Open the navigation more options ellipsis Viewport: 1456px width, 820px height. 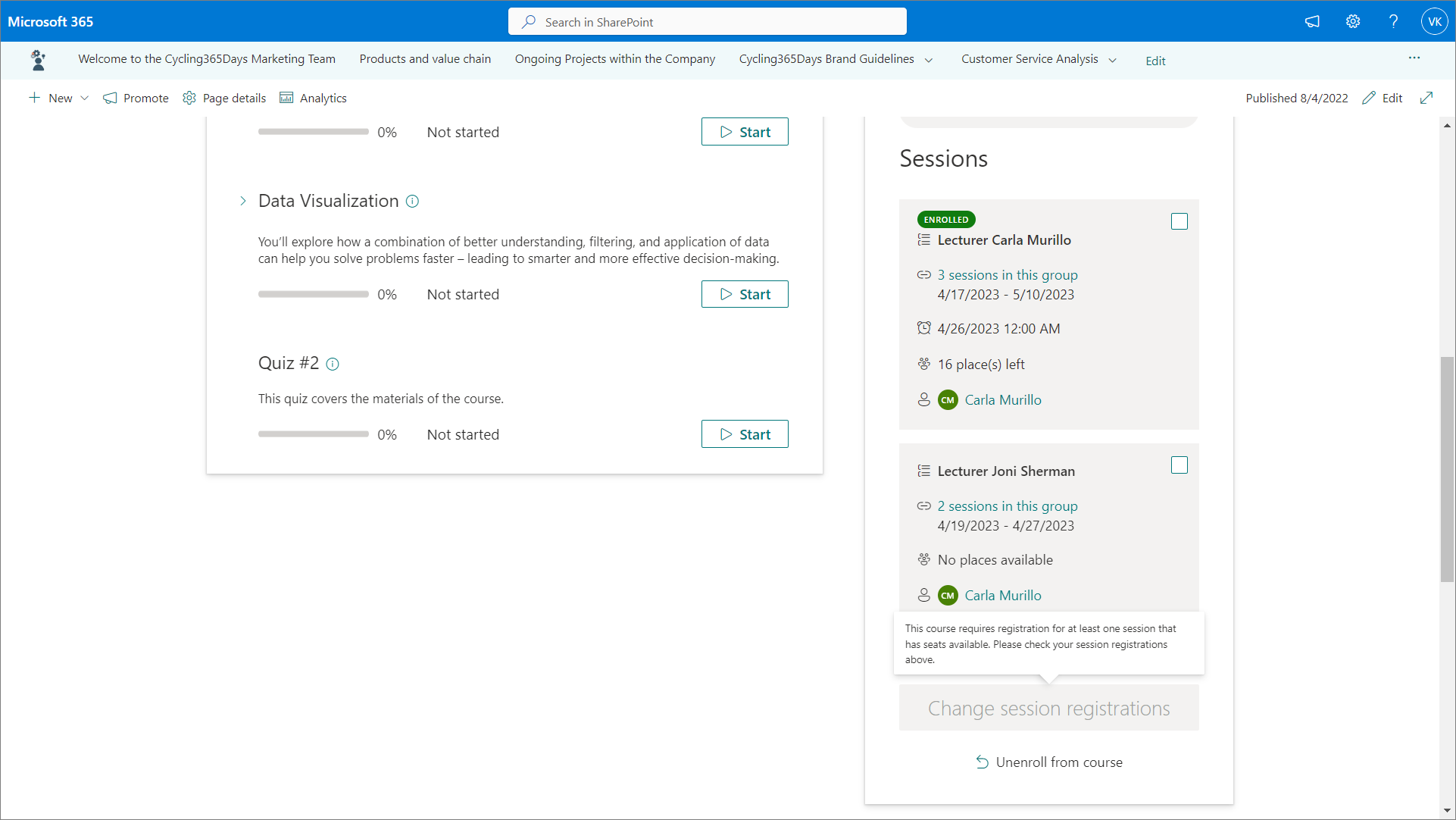[1414, 58]
